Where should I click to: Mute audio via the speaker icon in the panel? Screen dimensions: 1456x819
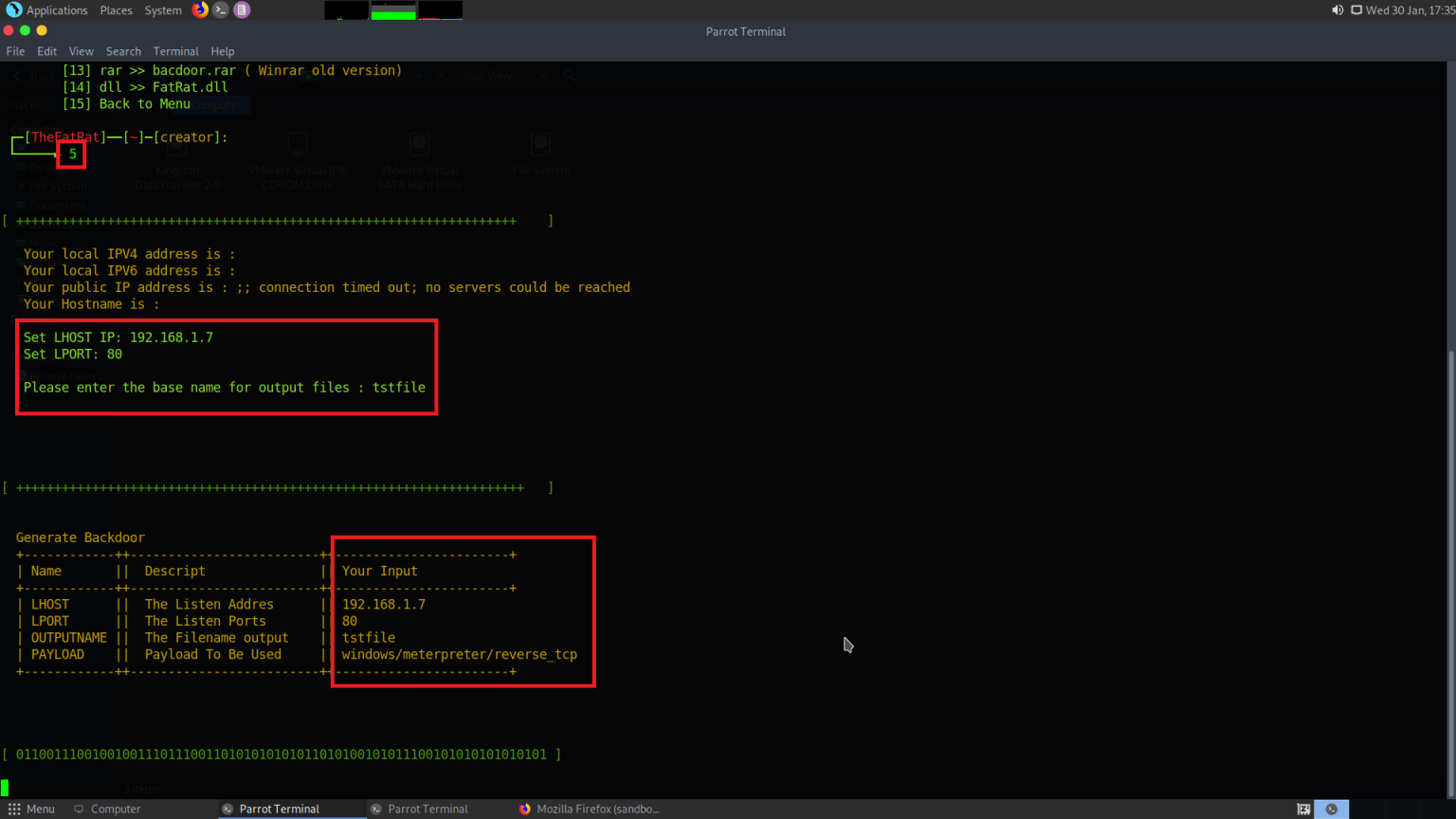coord(1338,9)
